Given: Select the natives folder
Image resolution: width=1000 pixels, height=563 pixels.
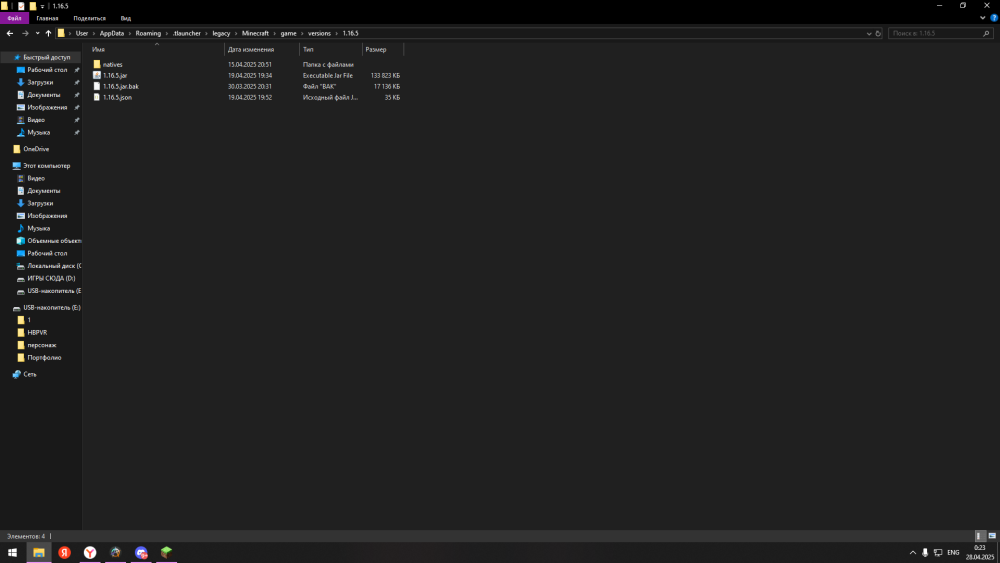Looking at the screenshot, I should pos(112,64).
